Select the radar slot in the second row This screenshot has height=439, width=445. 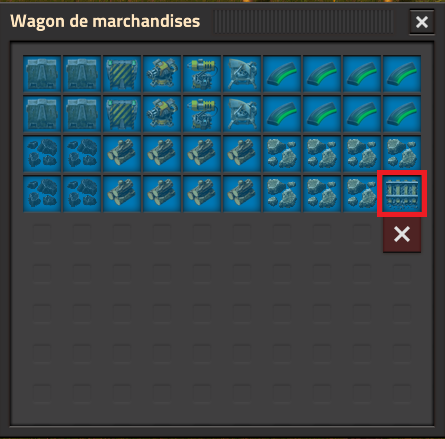242,113
